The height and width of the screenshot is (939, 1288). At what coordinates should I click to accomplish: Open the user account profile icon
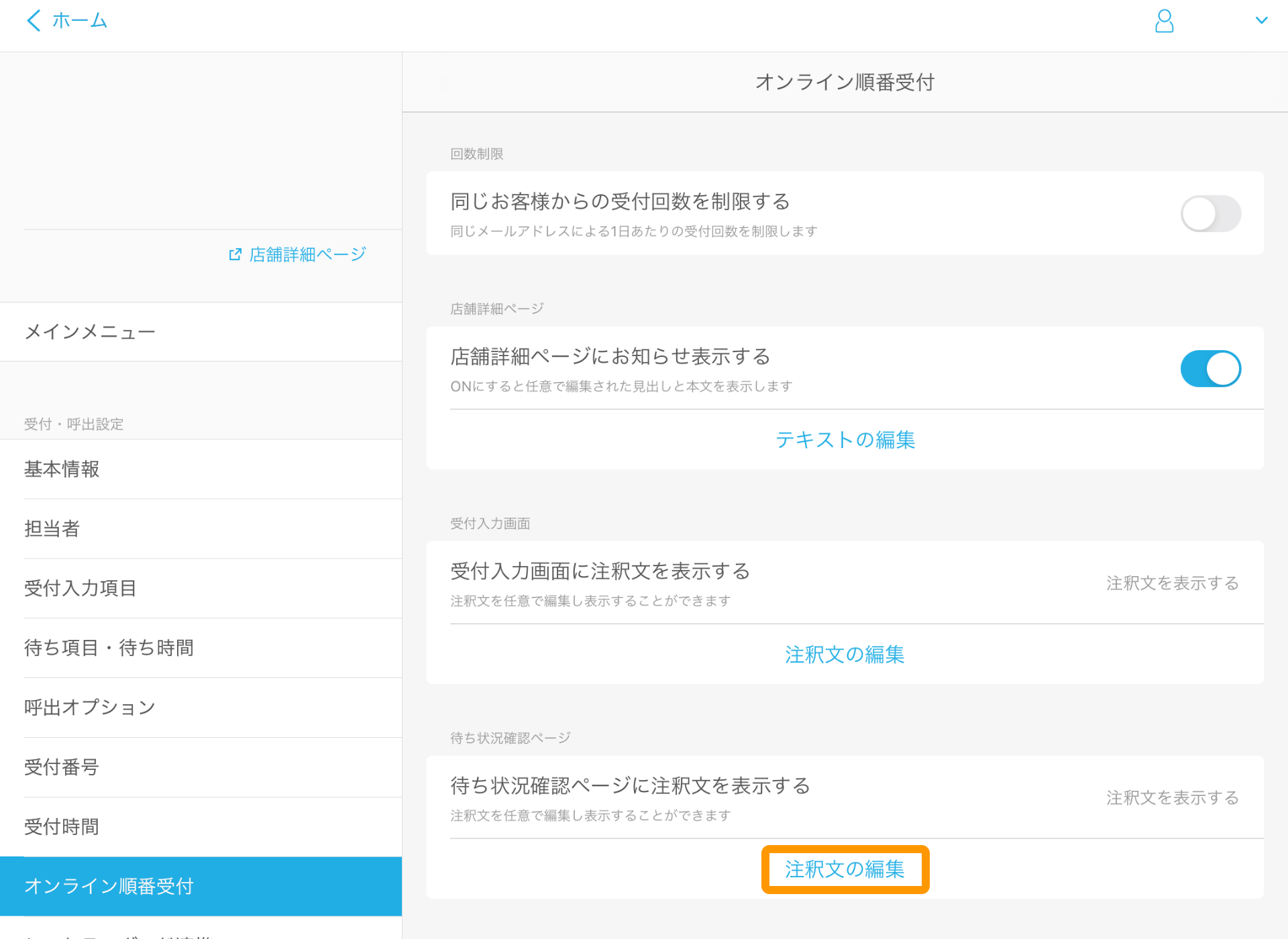(1164, 21)
